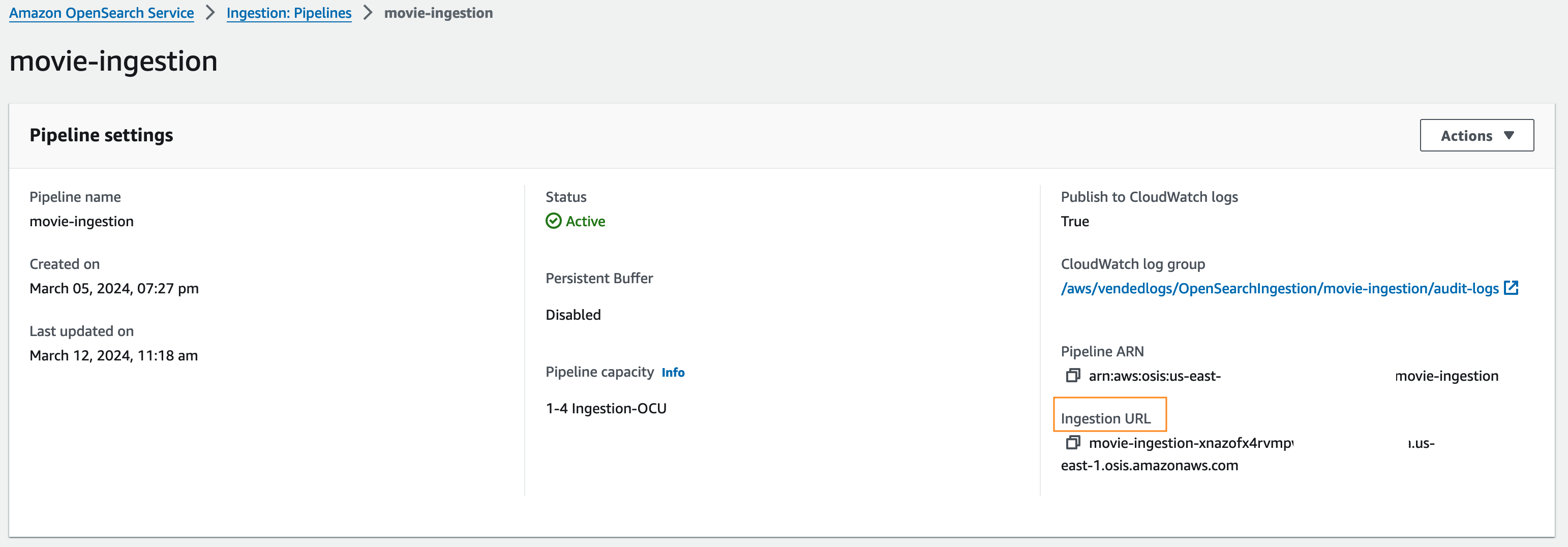Click the Ingestion URL value text
This screenshot has height=547, width=1568.
[1190, 443]
